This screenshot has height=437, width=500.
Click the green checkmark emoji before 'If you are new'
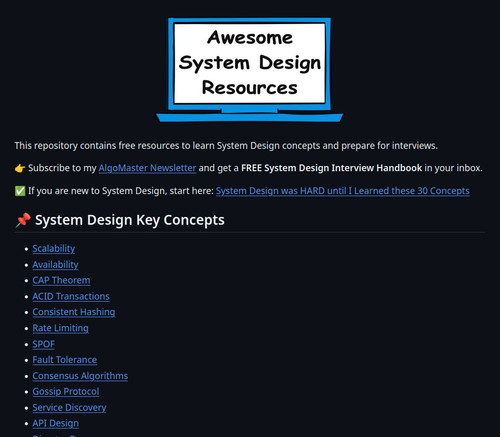[x=20, y=191]
